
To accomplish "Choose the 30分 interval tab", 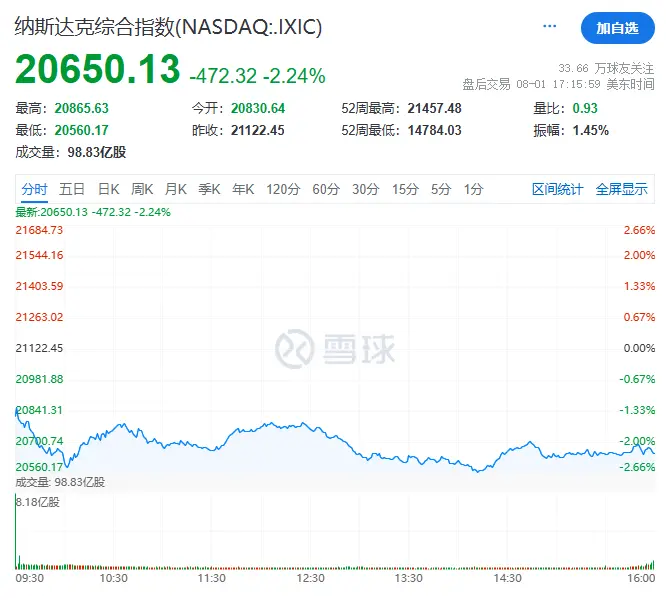I will tap(365, 189).
